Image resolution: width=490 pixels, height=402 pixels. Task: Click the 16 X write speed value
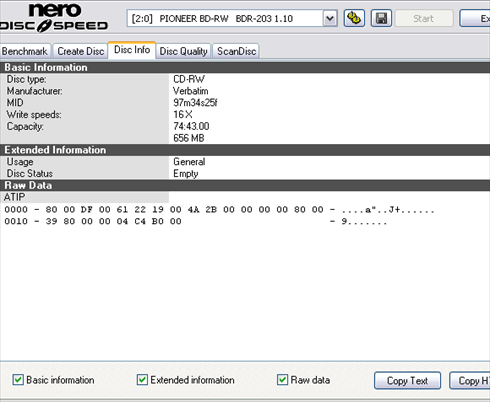click(183, 115)
